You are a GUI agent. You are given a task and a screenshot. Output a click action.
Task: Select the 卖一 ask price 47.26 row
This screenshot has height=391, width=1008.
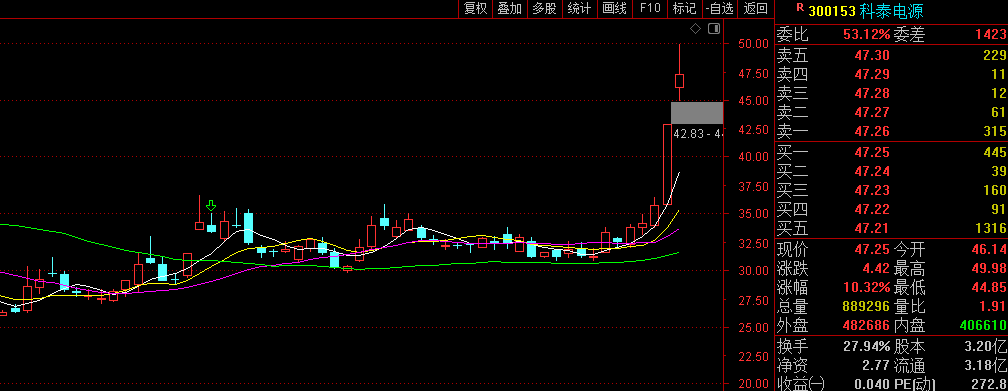click(x=891, y=131)
